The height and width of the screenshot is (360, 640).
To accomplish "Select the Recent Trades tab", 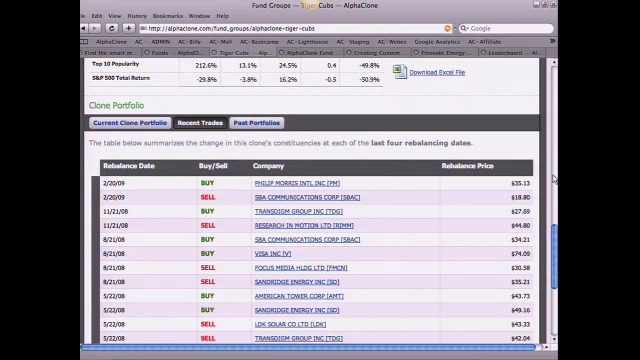I will 200,123.
